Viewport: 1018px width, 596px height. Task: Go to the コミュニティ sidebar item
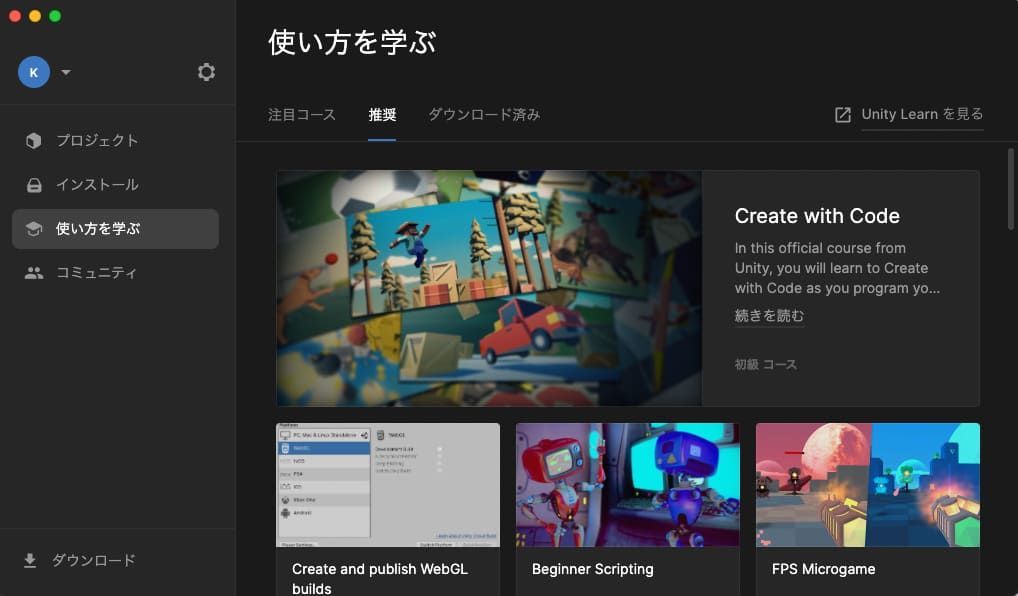(116, 273)
